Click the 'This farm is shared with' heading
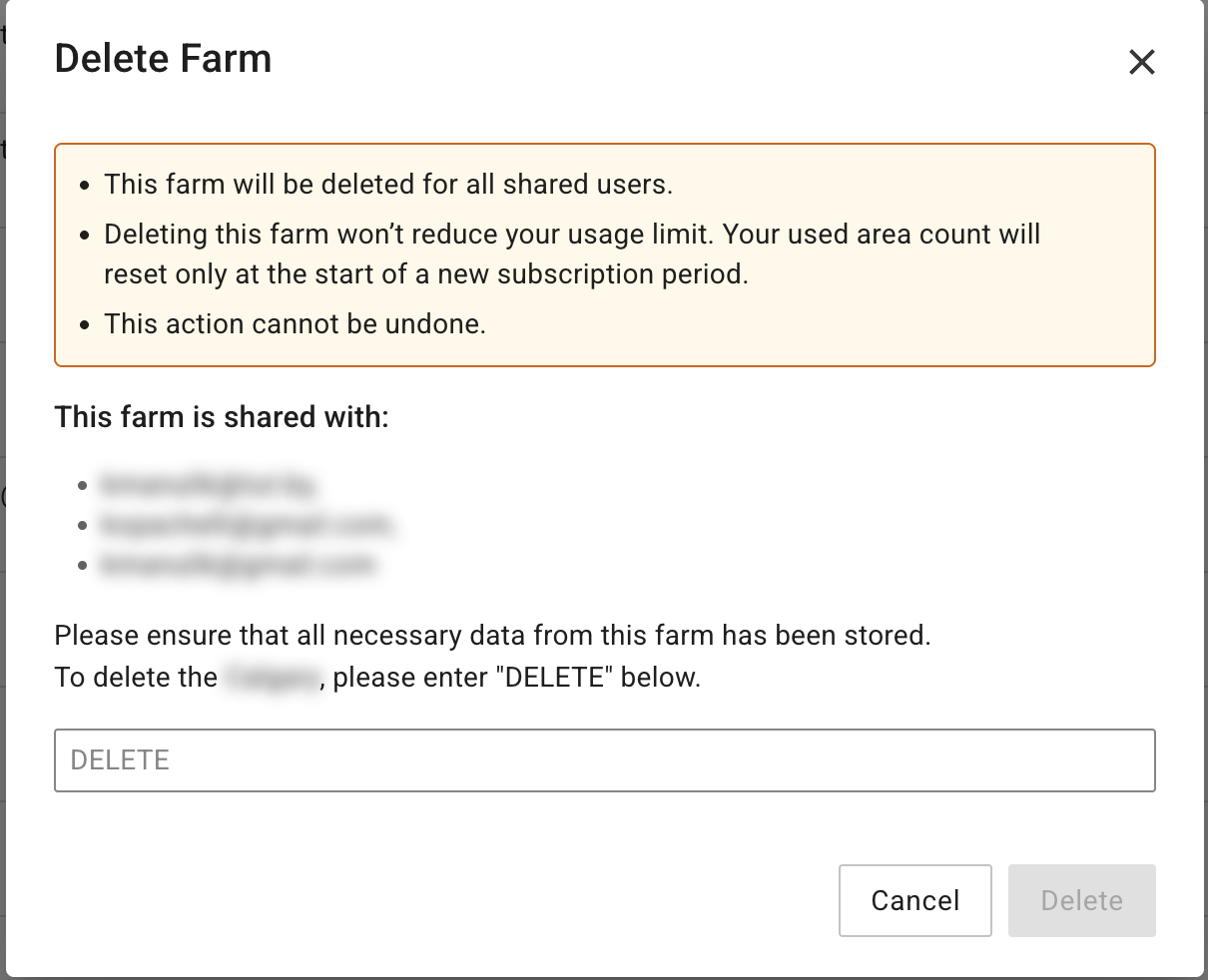The image size is (1208, 980). click(x=222, y=416)
